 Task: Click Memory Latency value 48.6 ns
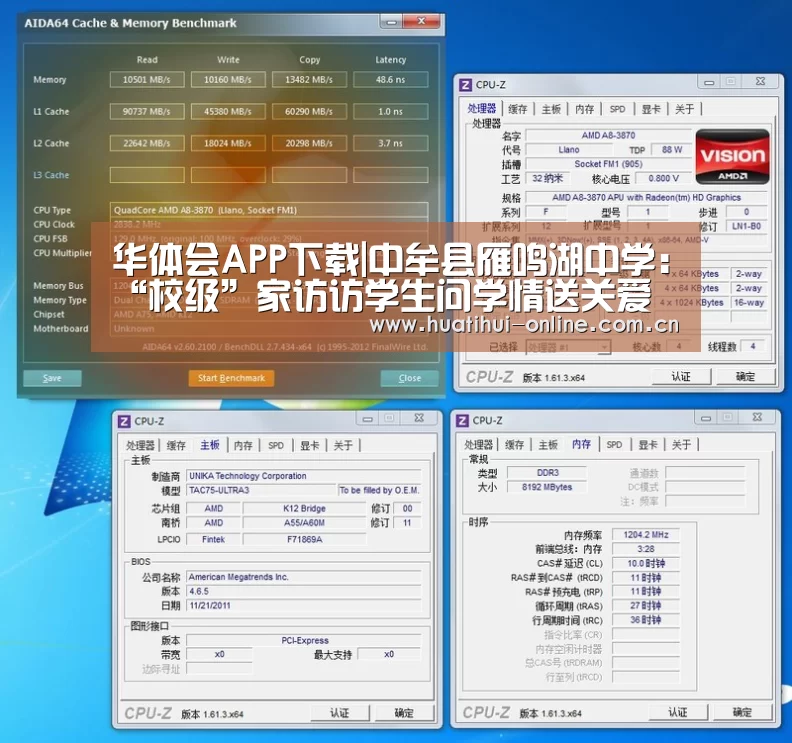pos(390,80)
